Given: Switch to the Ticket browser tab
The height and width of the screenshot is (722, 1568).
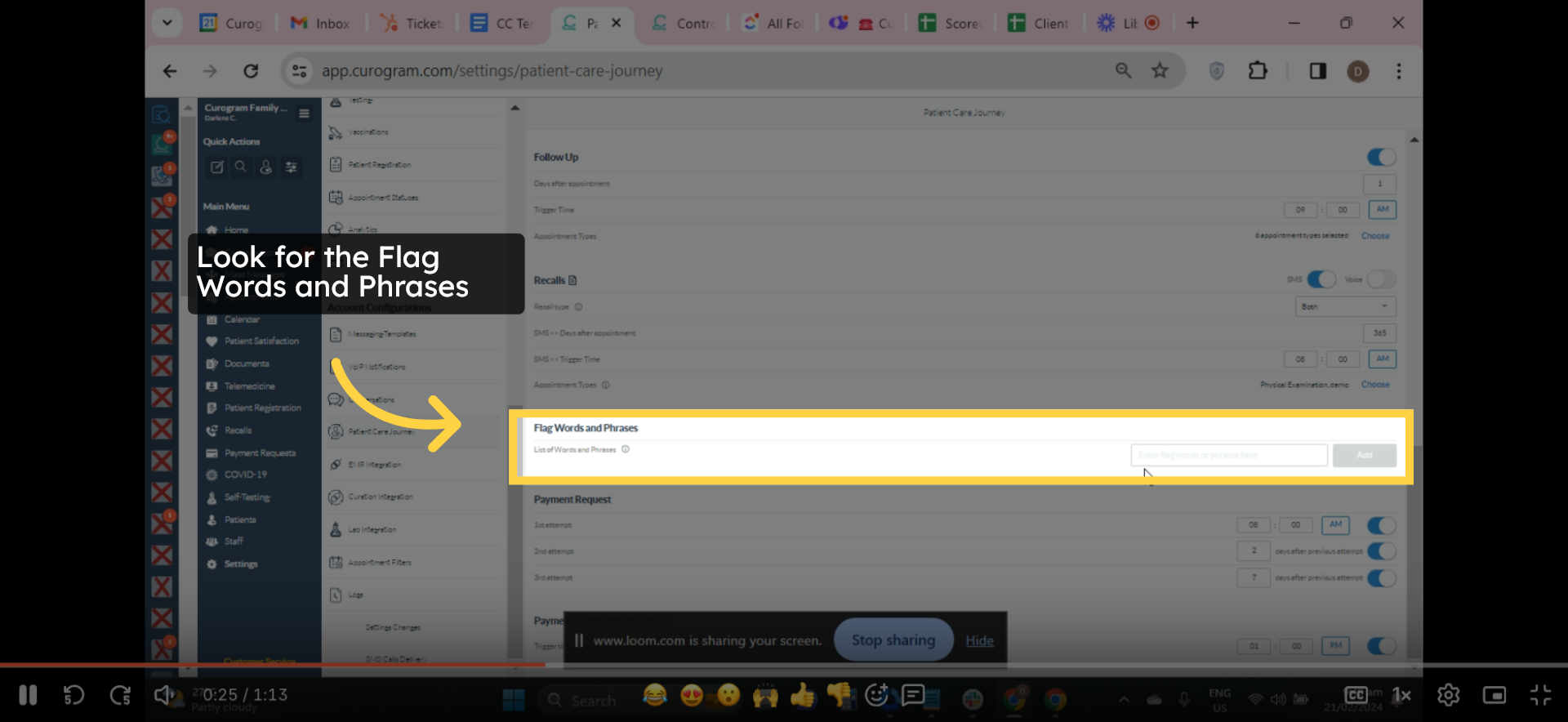Looking at the screenshot, I should click(x=412, y=23).
